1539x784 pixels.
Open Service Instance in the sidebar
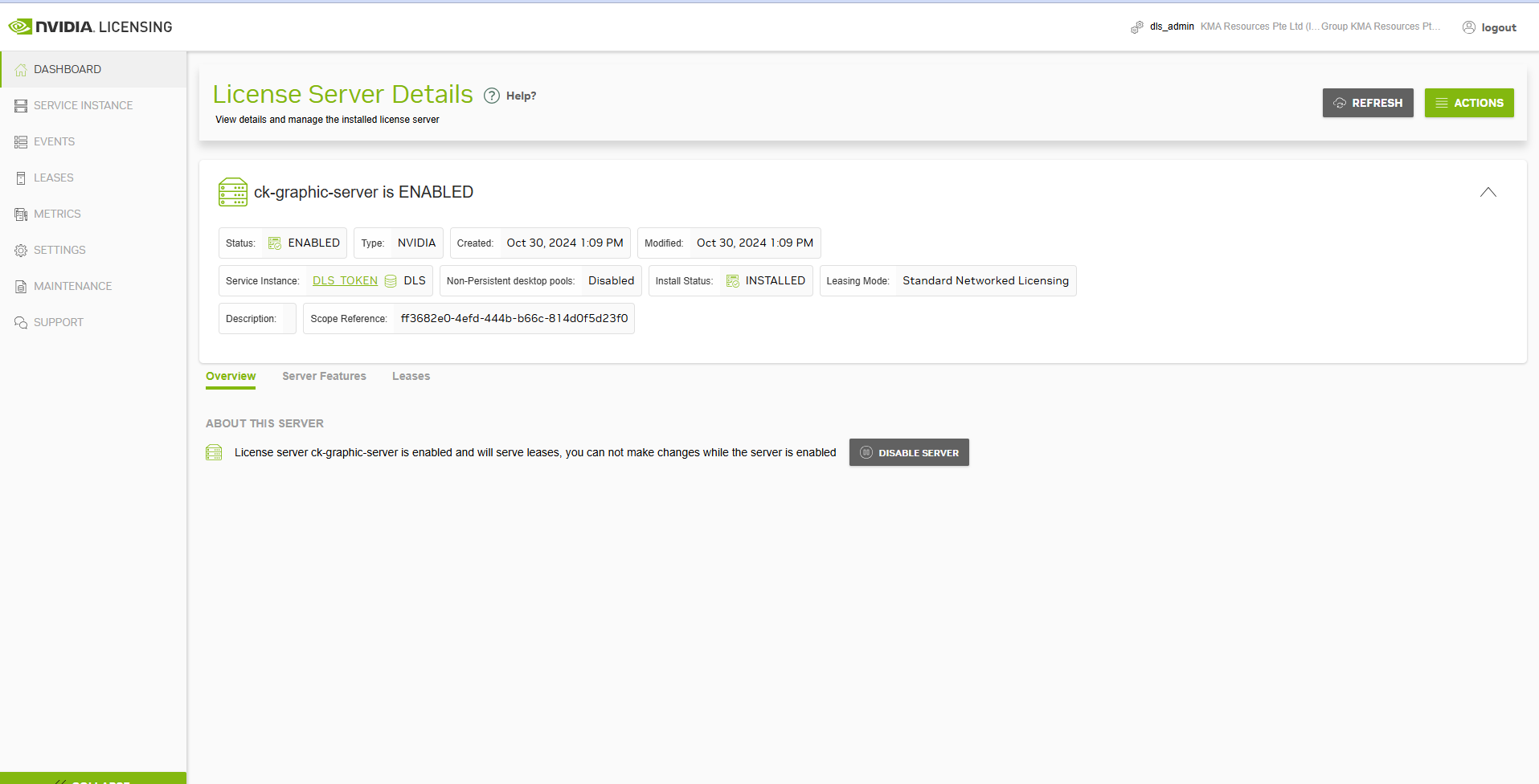tap(94, 105)
